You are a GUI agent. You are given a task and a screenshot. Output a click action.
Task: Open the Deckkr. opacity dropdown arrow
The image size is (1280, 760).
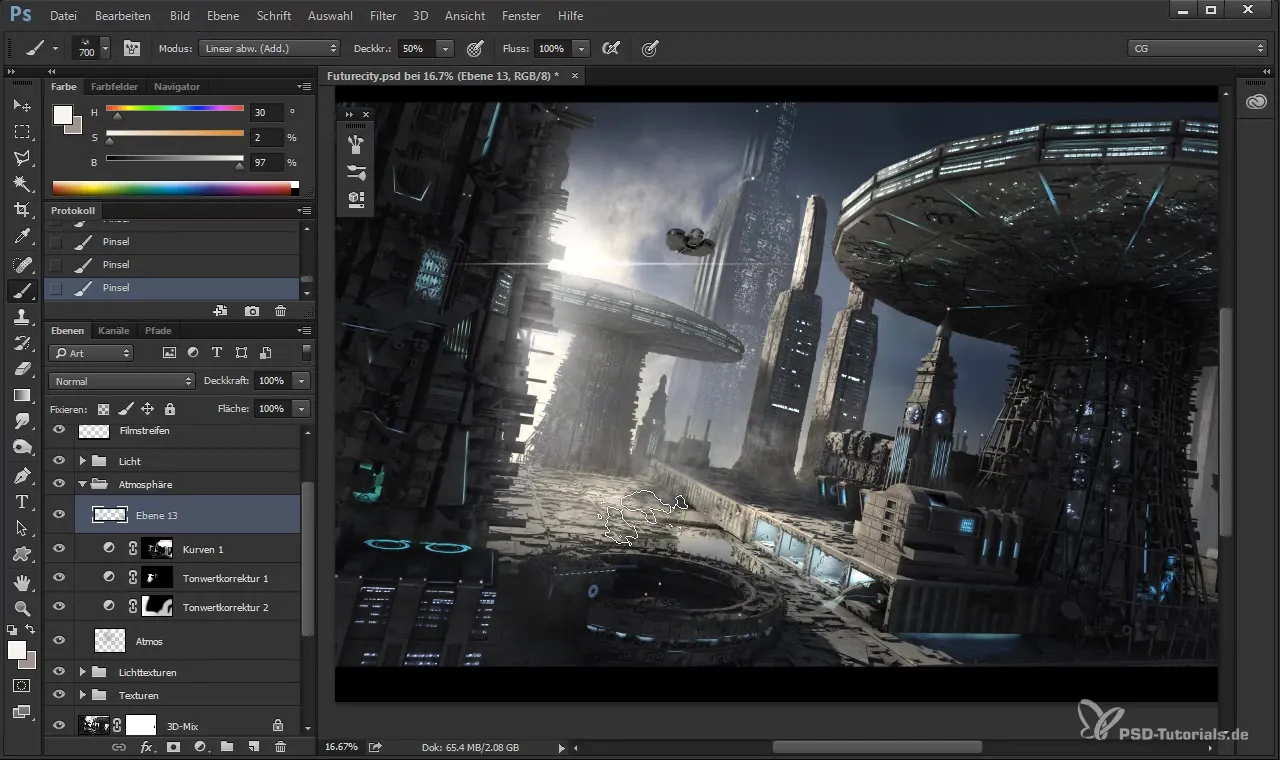coord(445,48)
